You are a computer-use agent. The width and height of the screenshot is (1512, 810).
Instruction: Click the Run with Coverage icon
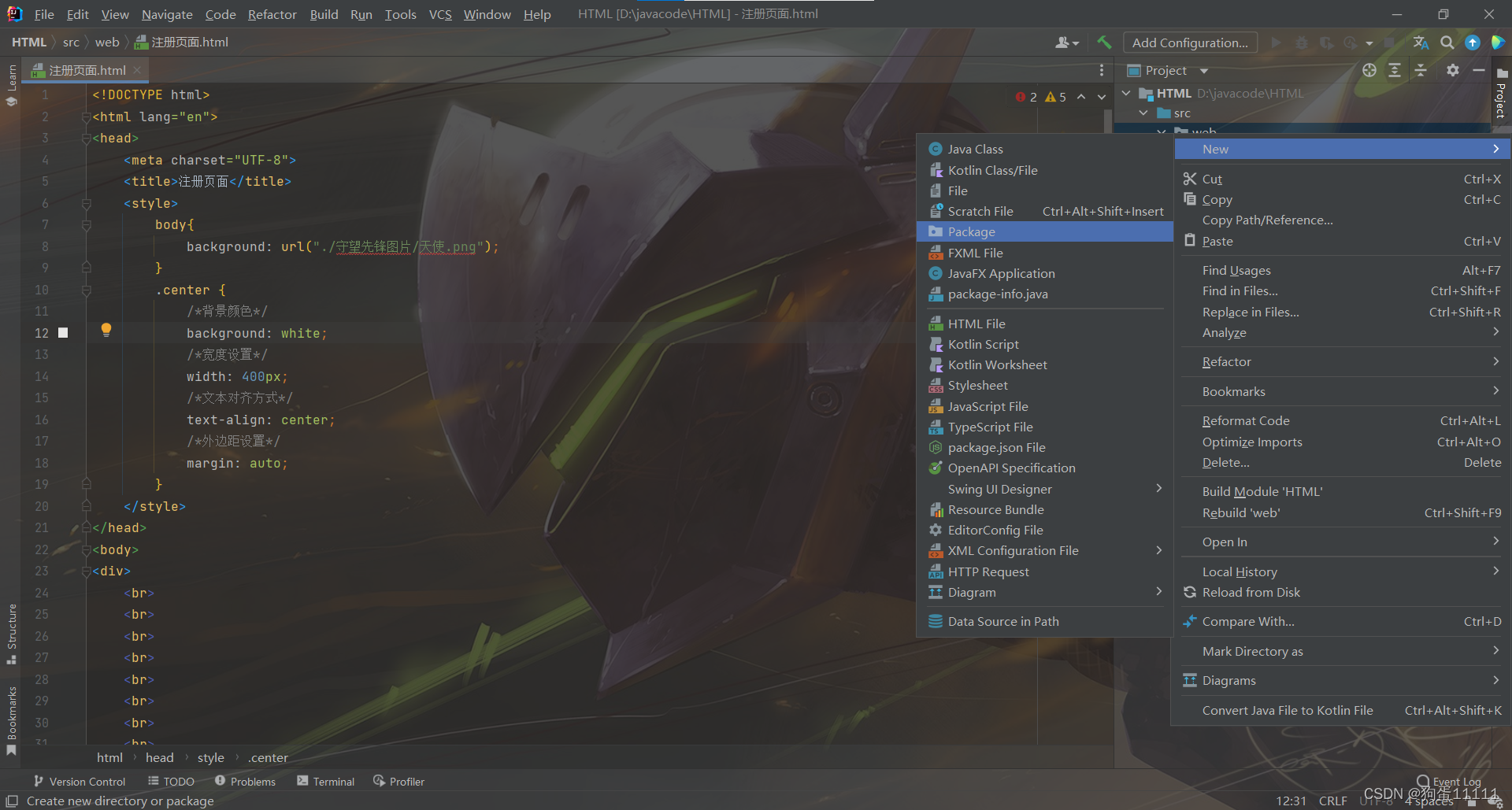(1326, 43)
